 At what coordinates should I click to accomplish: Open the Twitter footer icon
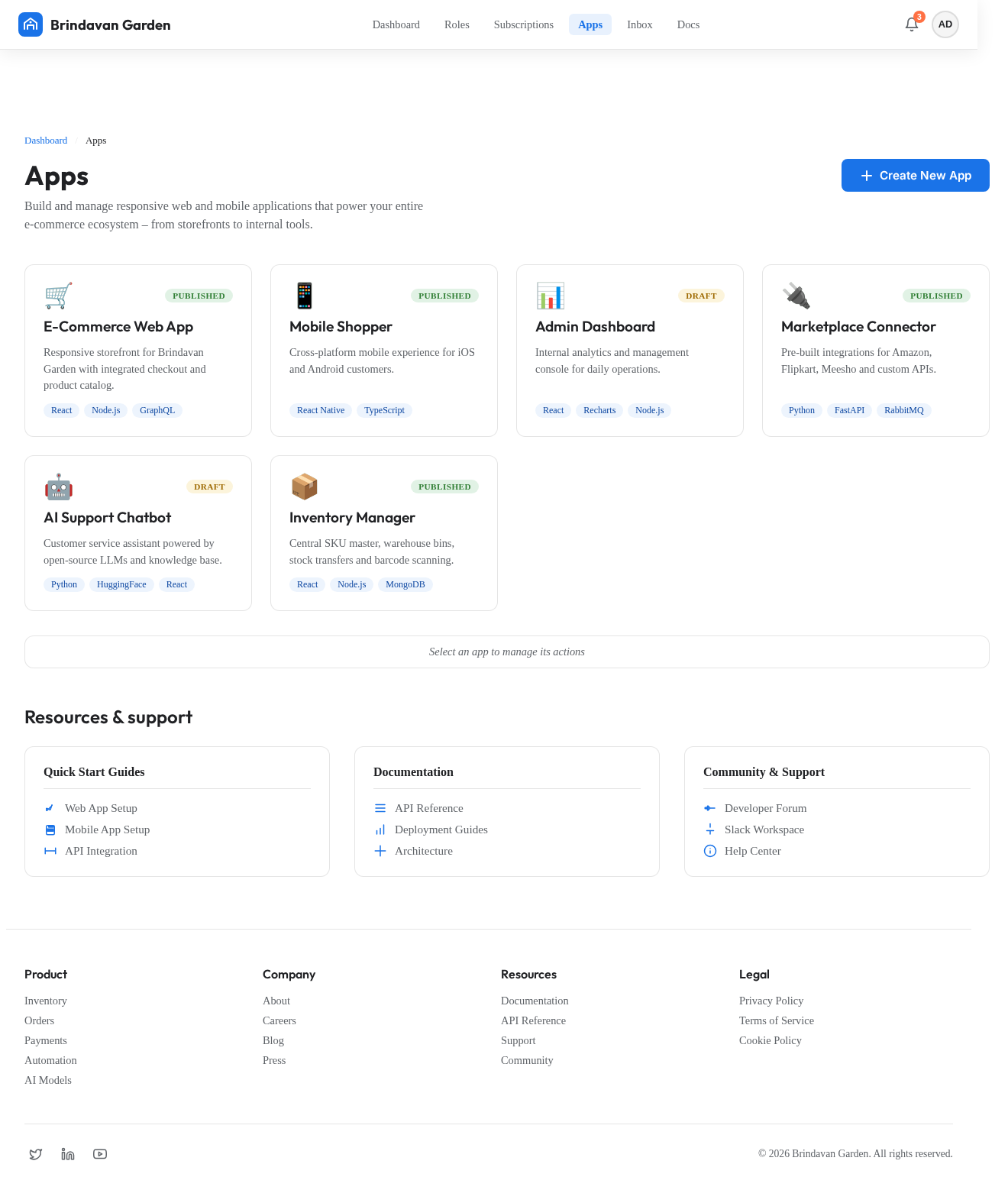point(36,1154)
